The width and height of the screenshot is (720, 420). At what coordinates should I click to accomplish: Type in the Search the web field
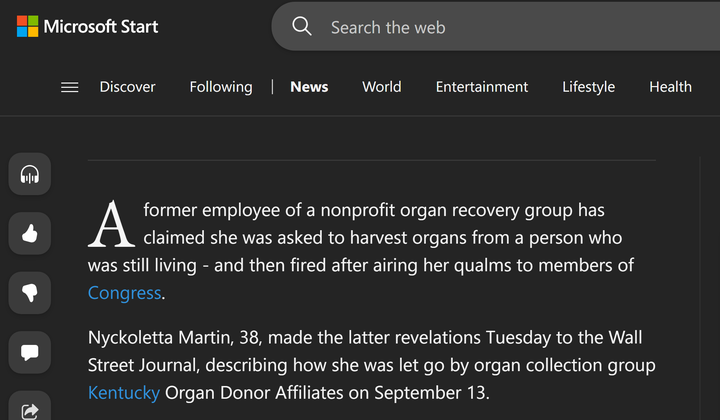[x=500, y=27]
